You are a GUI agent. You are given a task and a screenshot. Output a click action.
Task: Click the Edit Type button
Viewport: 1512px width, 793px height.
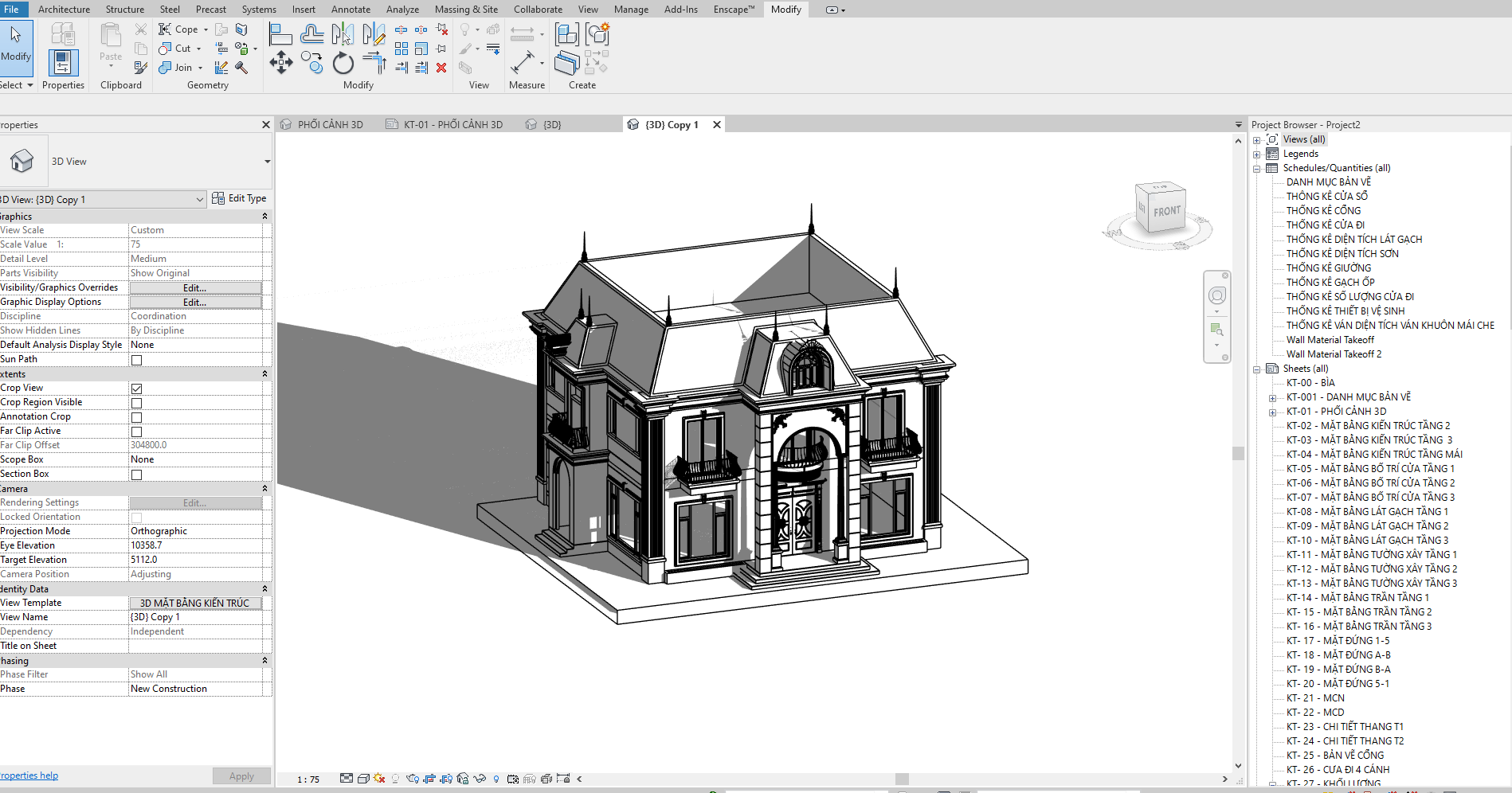pyautogui.click(x=240, y=198)
